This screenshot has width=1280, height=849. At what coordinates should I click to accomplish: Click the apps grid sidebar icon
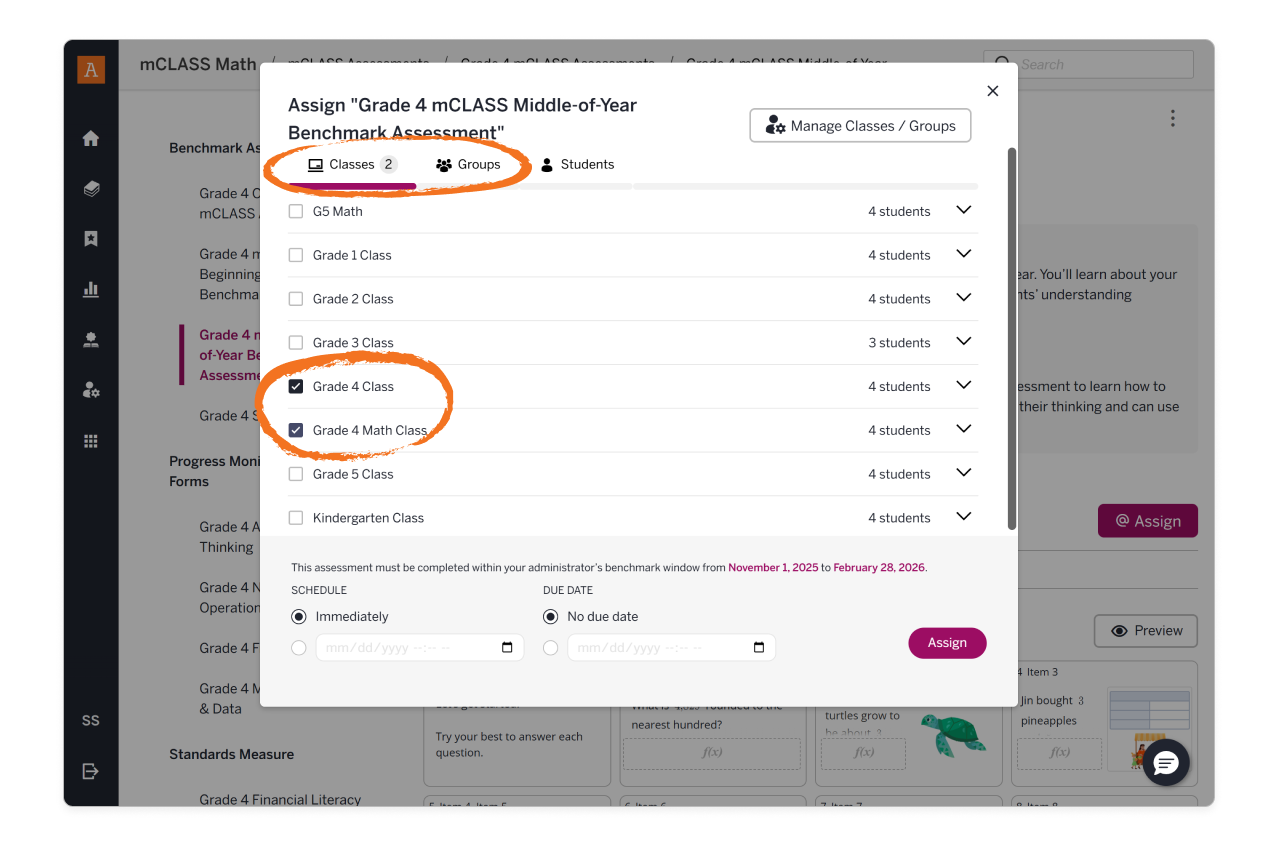[x=91, y=441]
